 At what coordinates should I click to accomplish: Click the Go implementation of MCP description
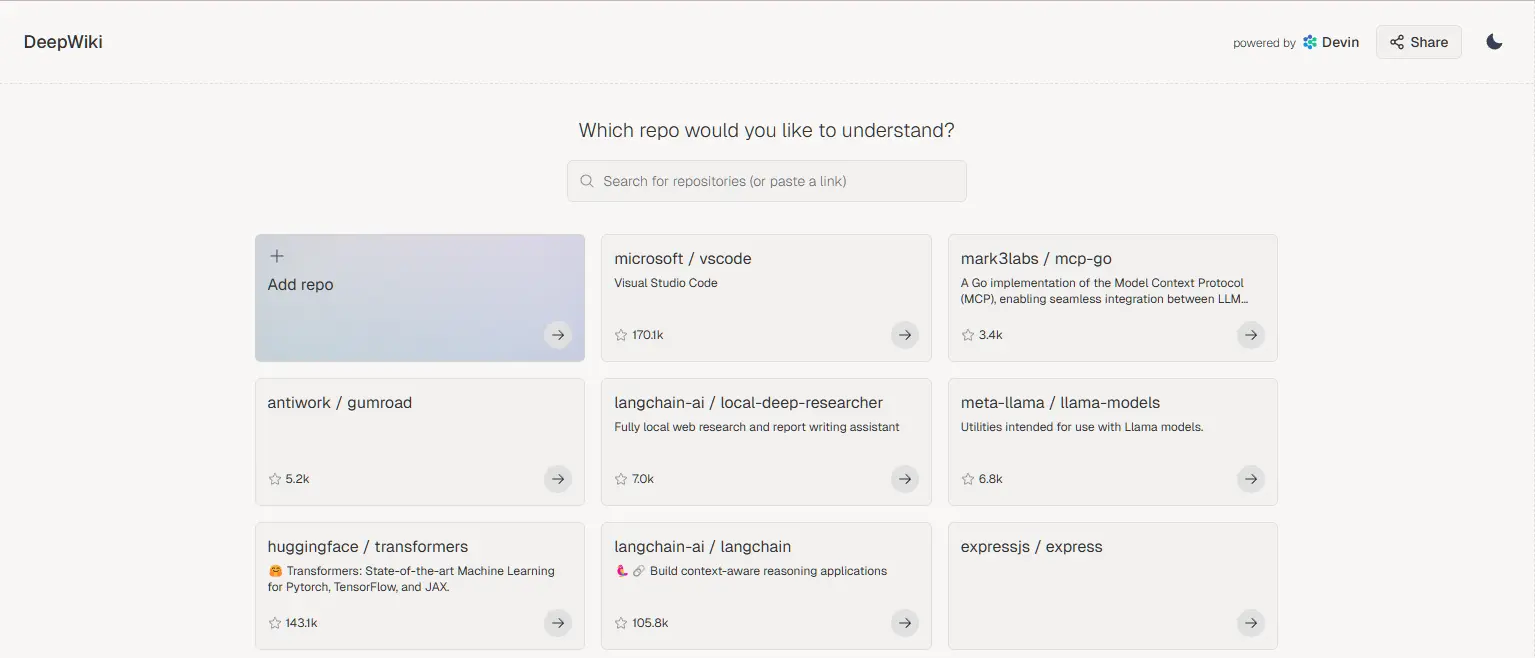[x=1104, y=291]
